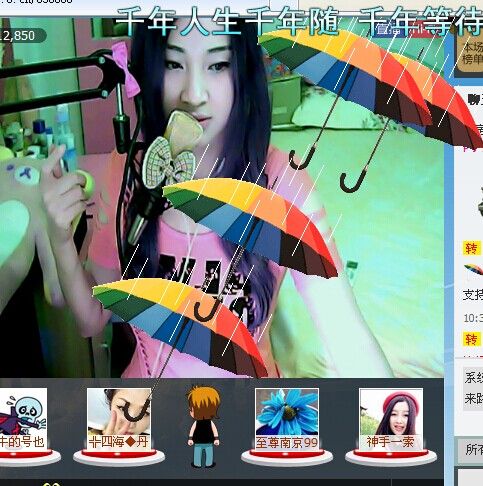The image size is (483, 486).
Task: Click the 12,850 viewer count badge
Action: click(21, 36)
